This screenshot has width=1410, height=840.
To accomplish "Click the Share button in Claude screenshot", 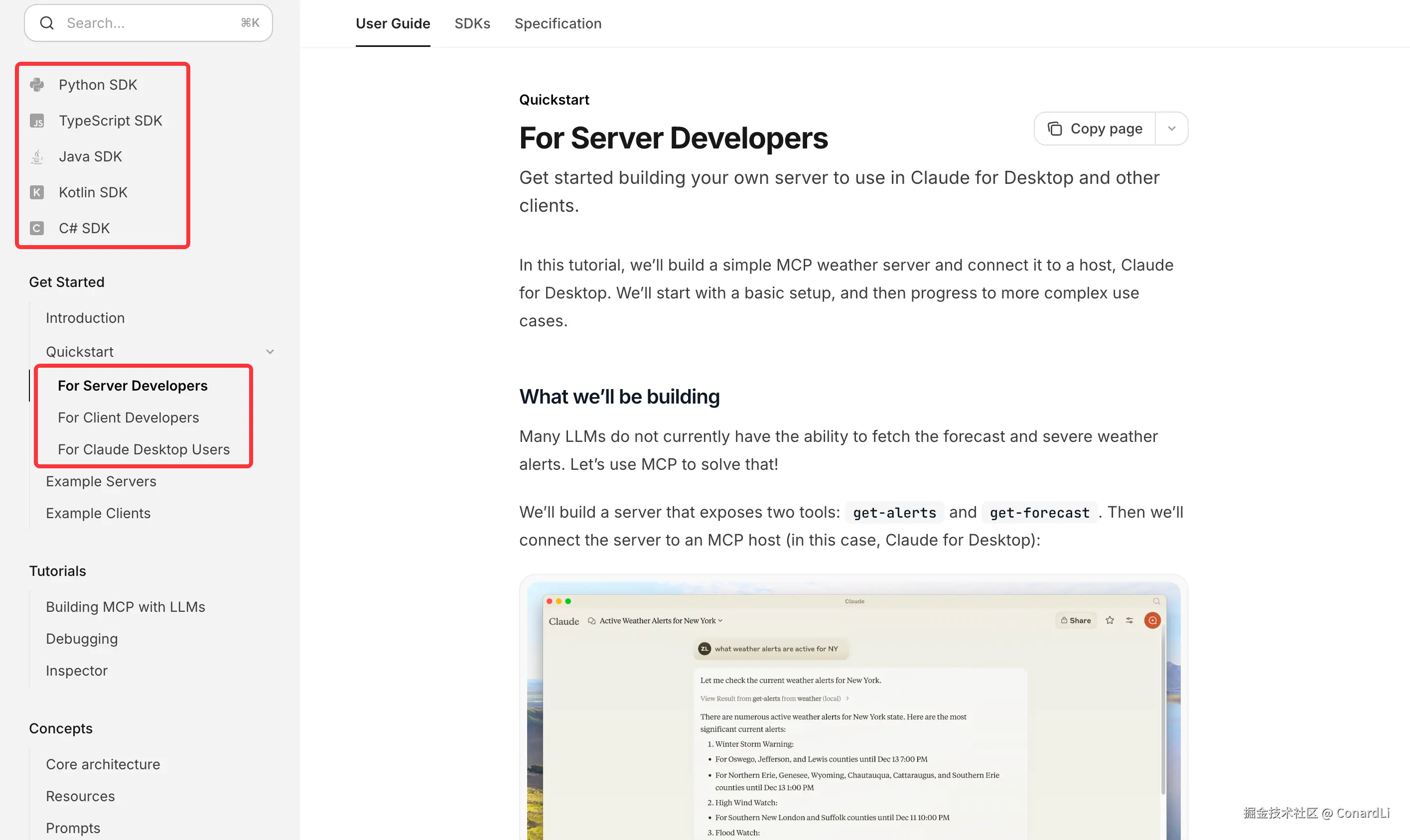I will (1076, 620).
